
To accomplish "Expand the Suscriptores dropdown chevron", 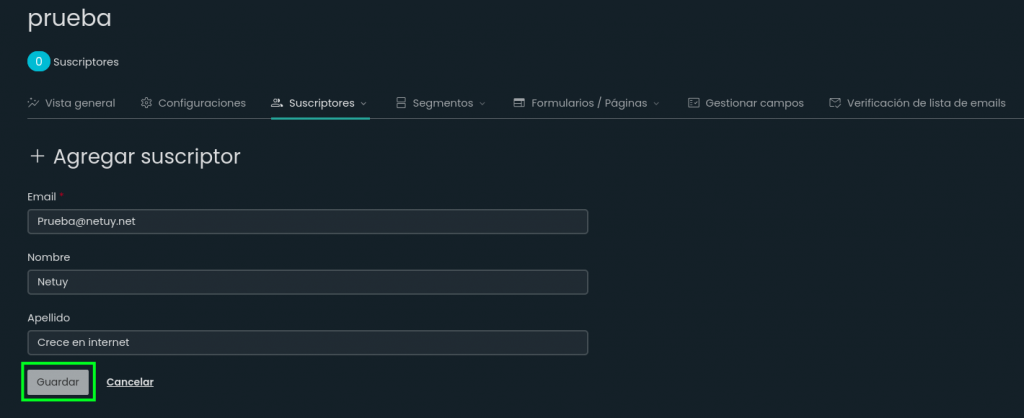I will (364, 104).
